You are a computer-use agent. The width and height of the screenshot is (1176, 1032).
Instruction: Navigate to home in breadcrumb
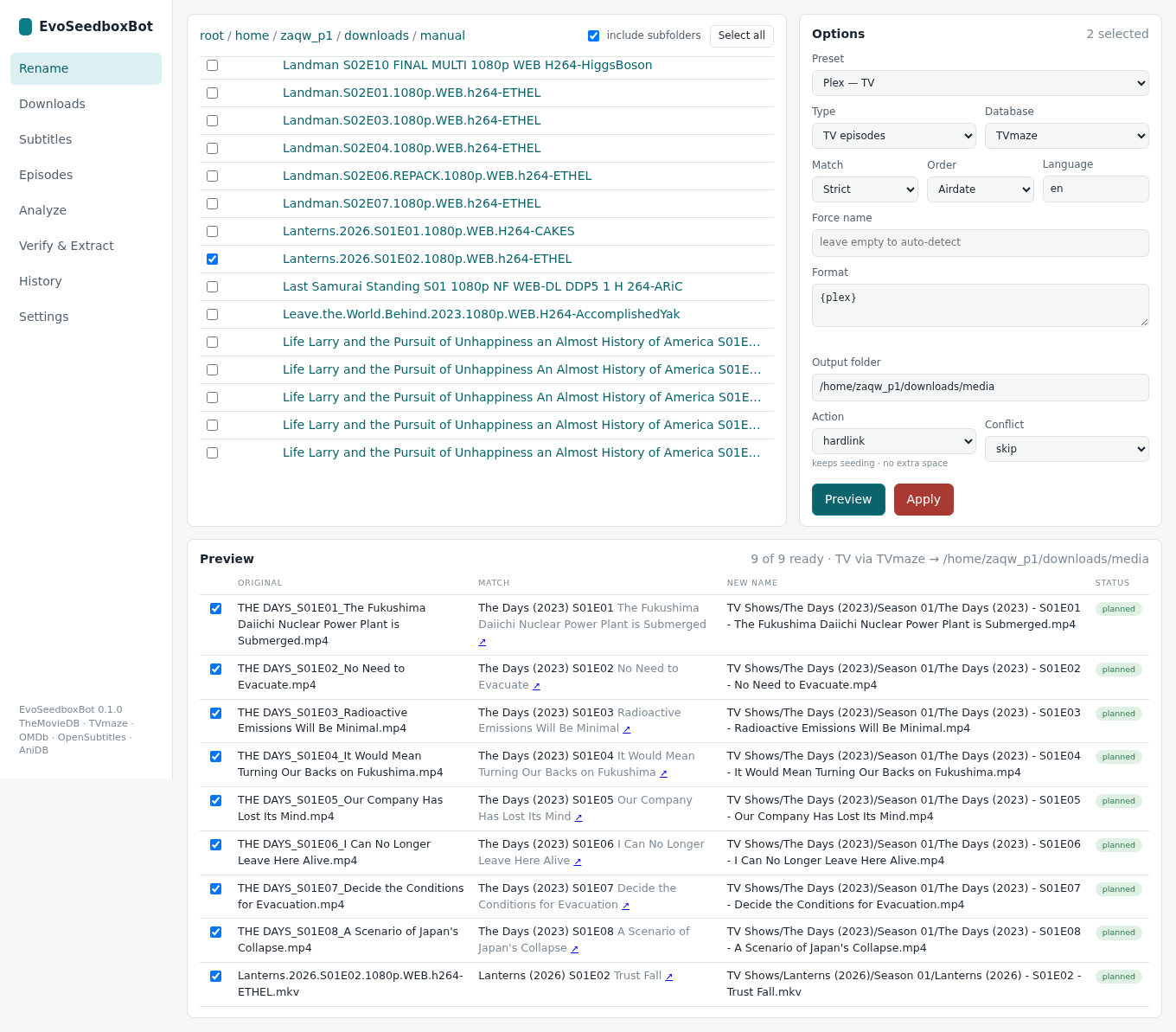252,35
